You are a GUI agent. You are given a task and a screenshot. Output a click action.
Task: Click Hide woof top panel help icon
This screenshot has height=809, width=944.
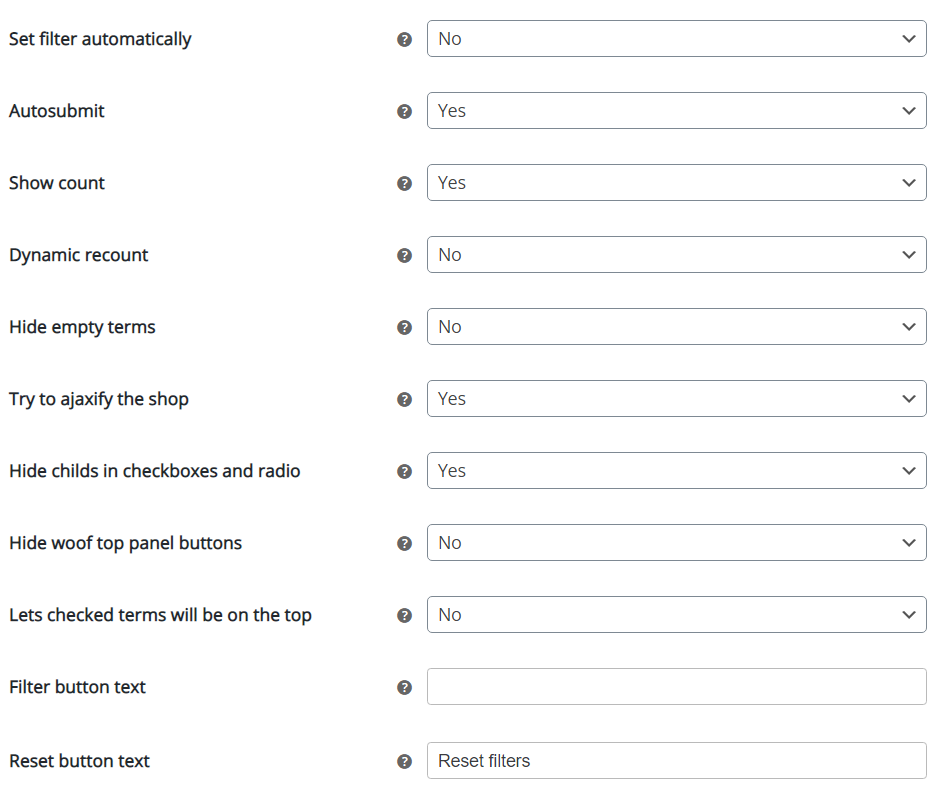[404, 543]
